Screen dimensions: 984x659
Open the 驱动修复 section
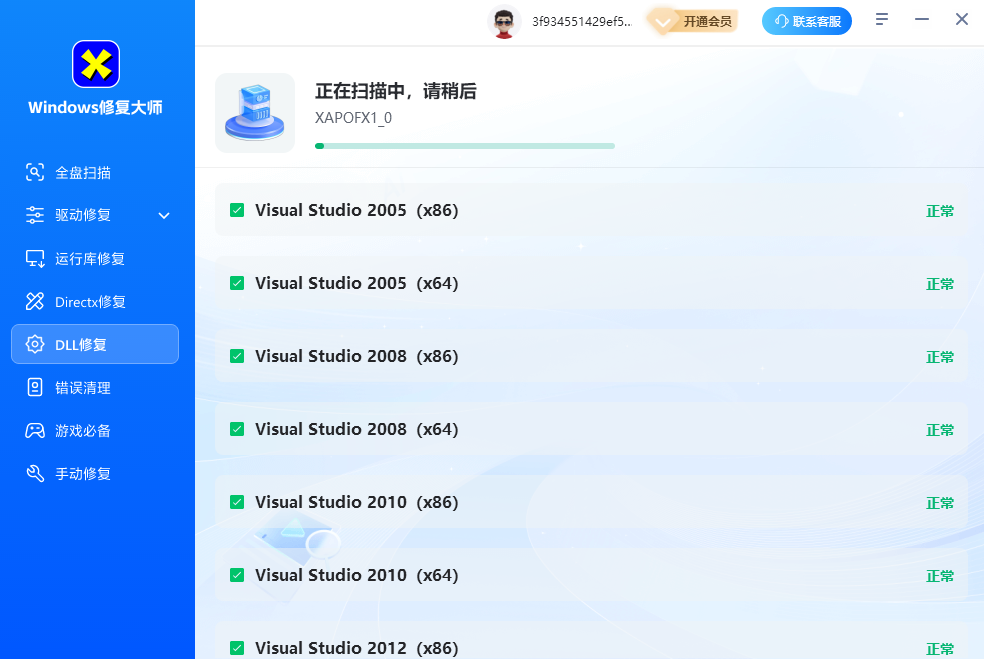95,215
